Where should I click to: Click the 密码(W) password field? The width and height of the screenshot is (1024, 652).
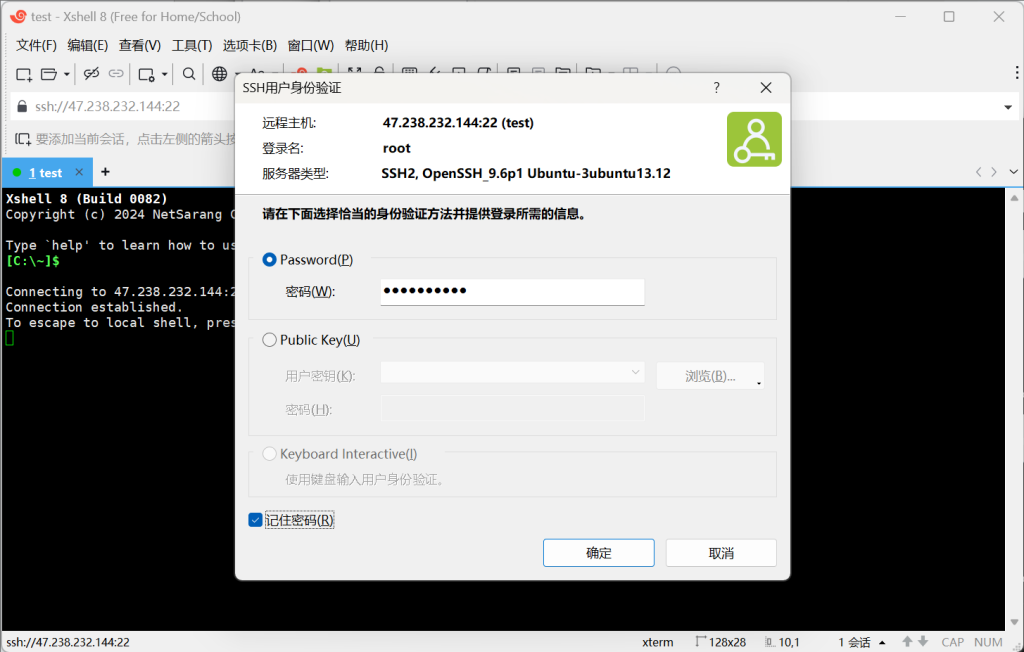point(513,291)
